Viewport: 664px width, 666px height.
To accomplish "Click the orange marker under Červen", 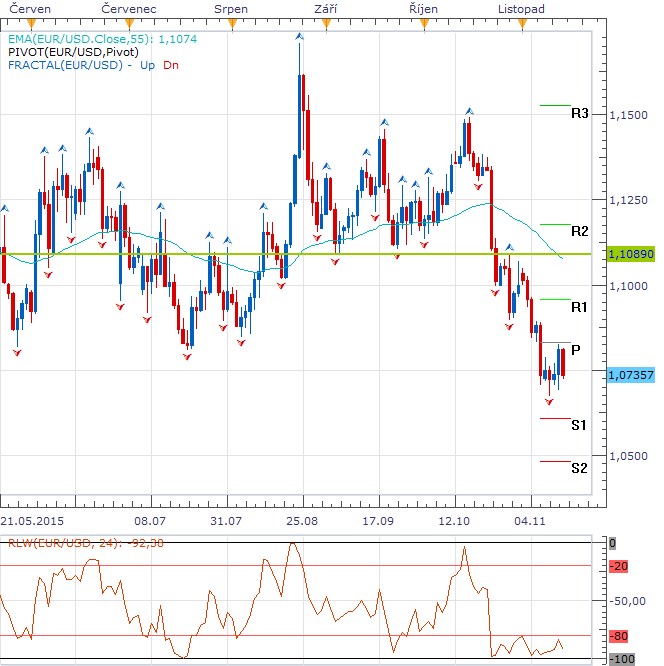I will tap(31, 24).
